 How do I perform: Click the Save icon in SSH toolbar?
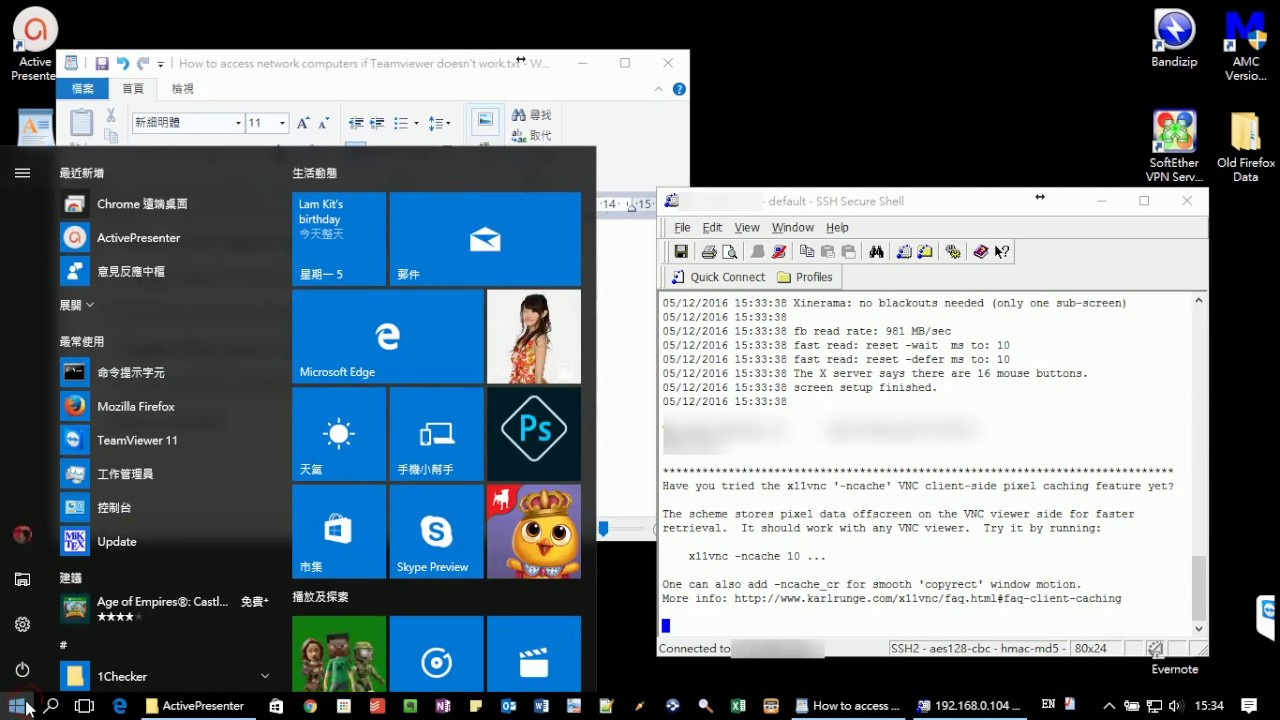tap(681, 252)
